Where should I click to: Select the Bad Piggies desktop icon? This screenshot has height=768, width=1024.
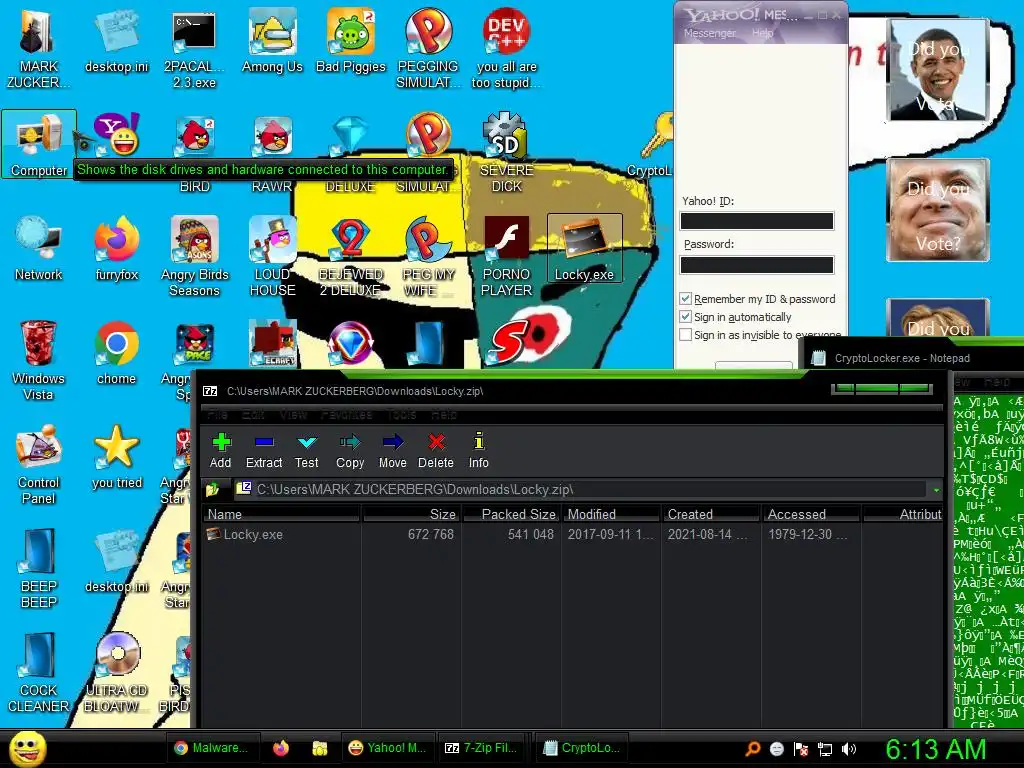coord(351,40)
